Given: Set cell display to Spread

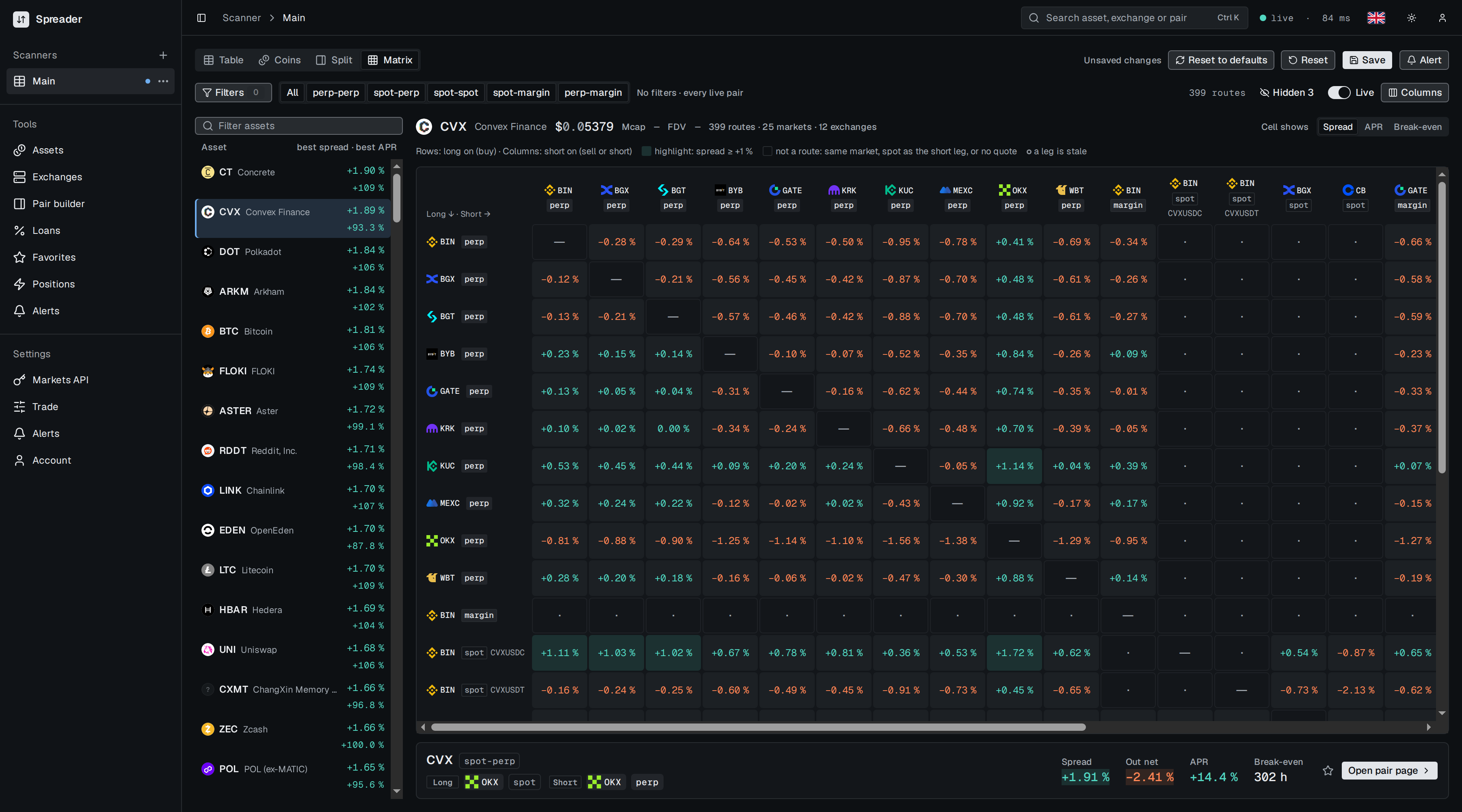Looking at the screenshot, I should [x=1337, y=127].
